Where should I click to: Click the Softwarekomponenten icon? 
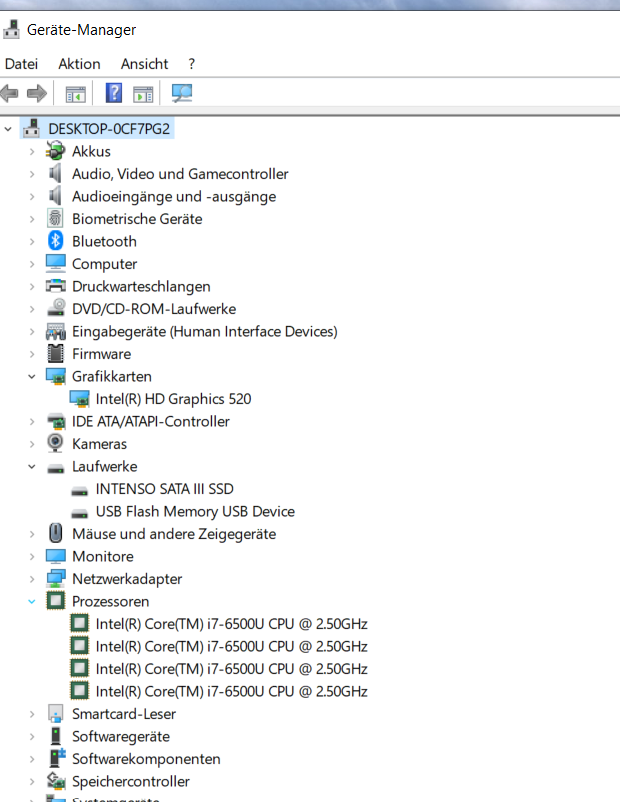click(x=56, y=758)
